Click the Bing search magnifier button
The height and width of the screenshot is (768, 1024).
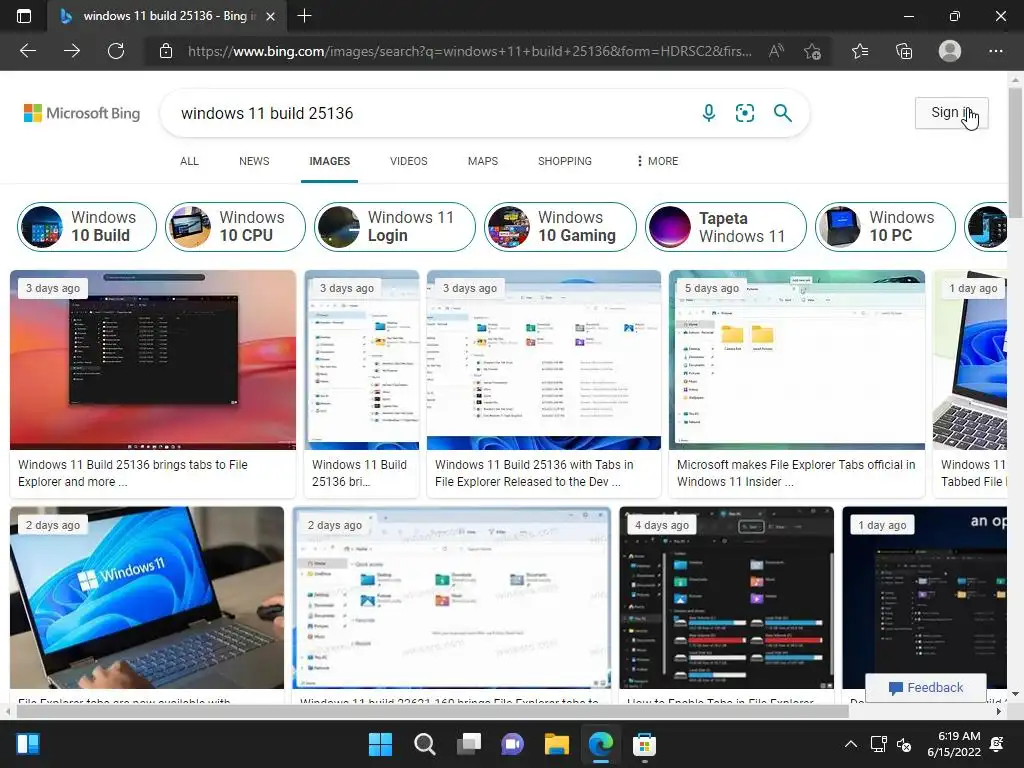pos(782,113)
